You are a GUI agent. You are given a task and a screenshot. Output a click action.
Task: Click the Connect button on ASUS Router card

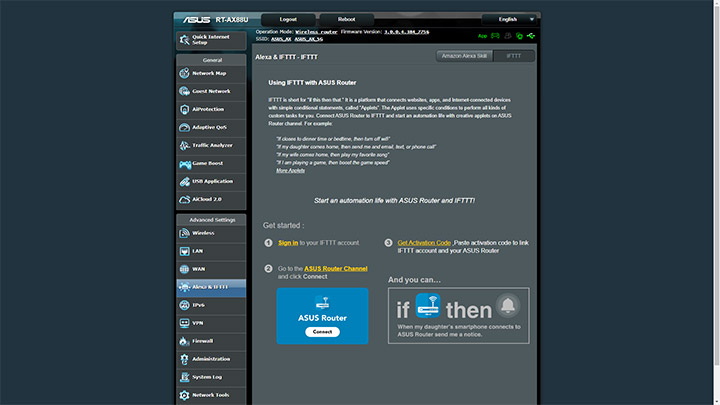pos(322,332)
